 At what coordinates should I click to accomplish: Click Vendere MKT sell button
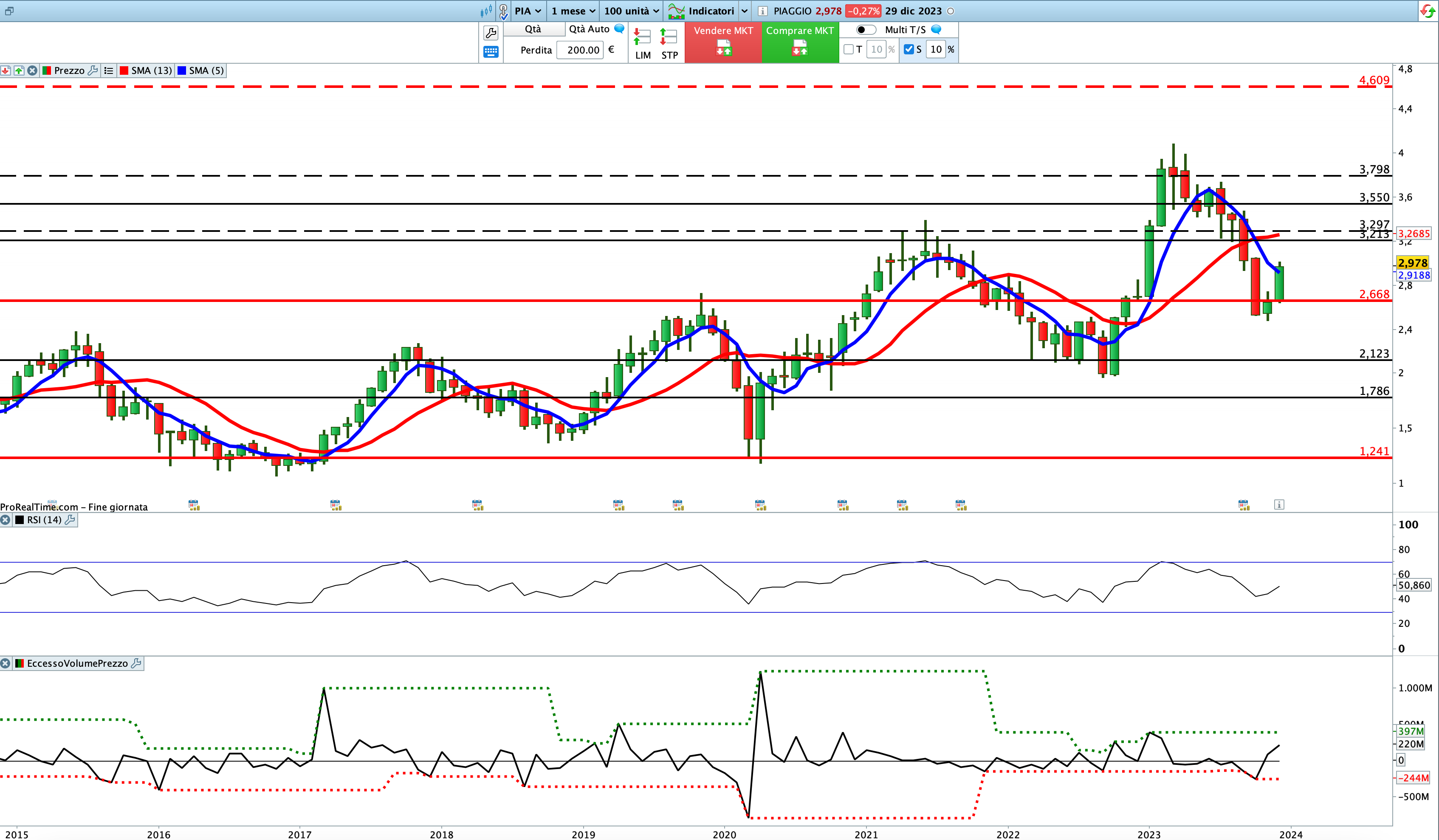pyautogui.click(x=723, y=42)
